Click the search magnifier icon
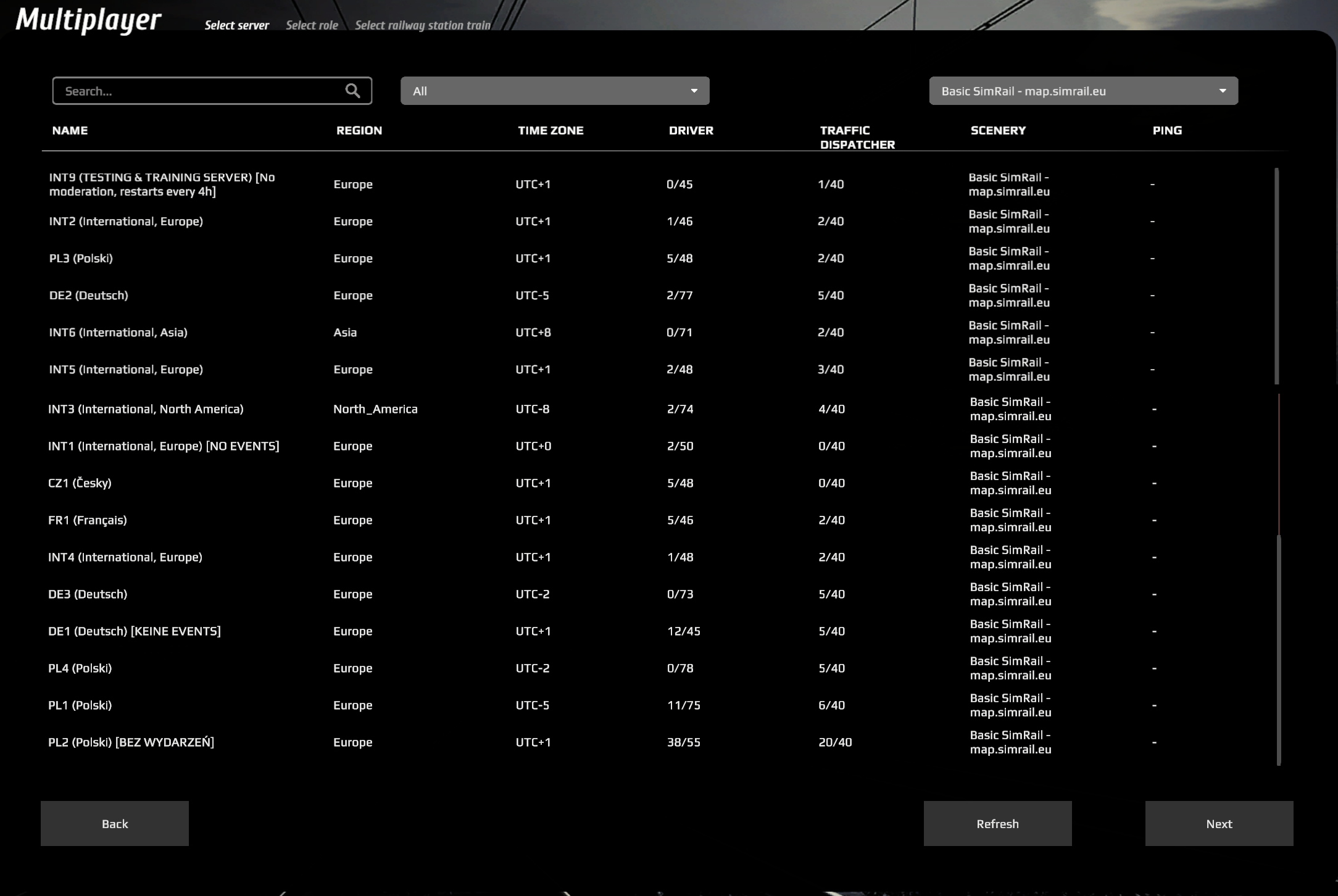1338x896 pixels. tap(352, 91)
